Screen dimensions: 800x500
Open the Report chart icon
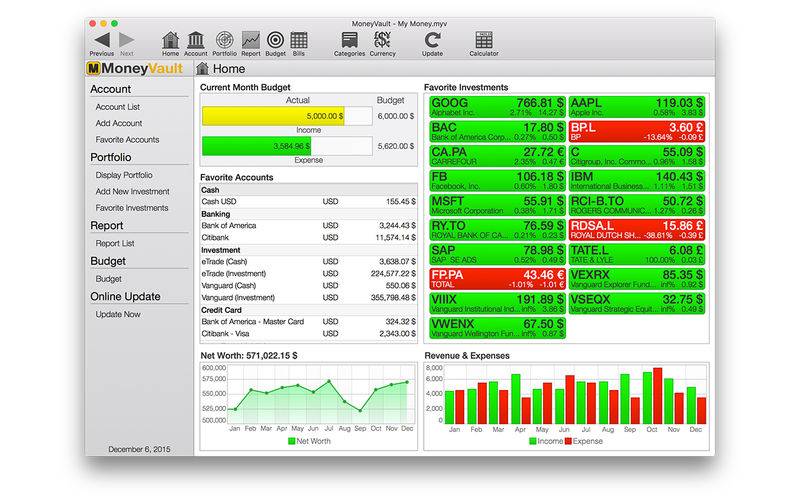250,39
